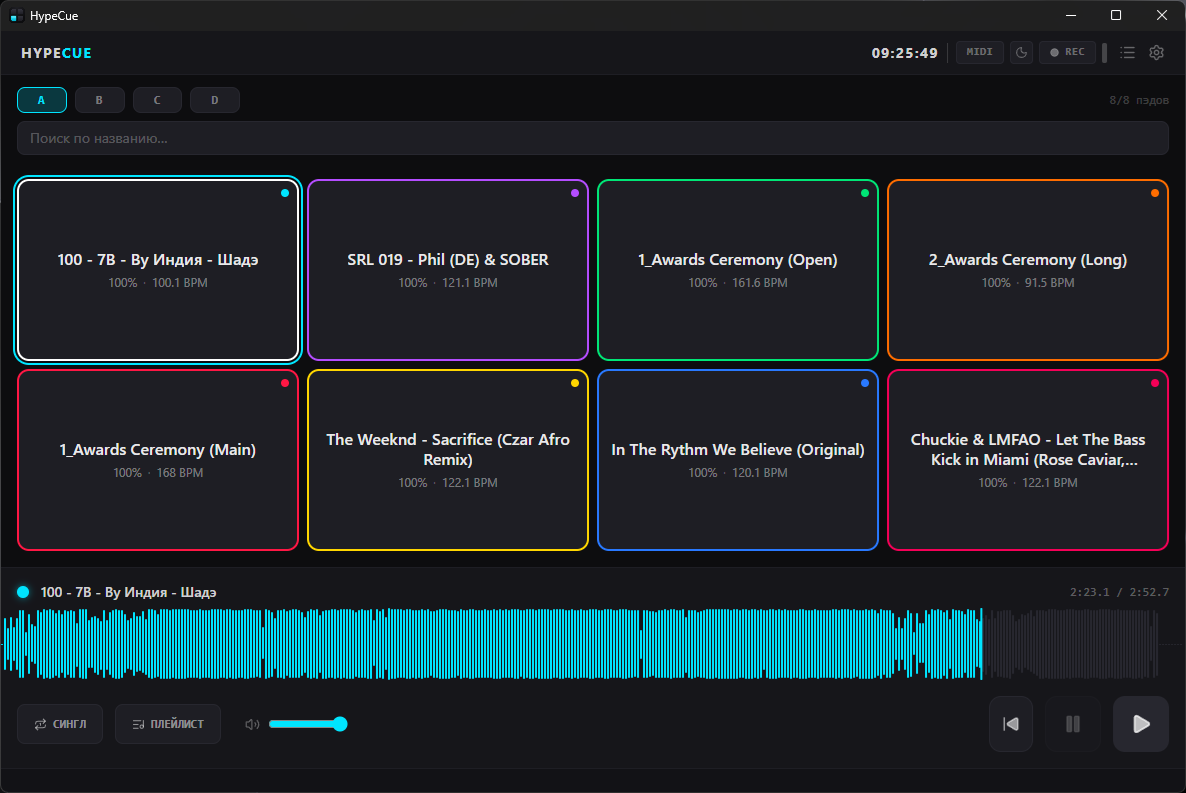
Task: Click the 2:23.1 / 2:52.7 time readout
Action: (x=1119, y=592)
